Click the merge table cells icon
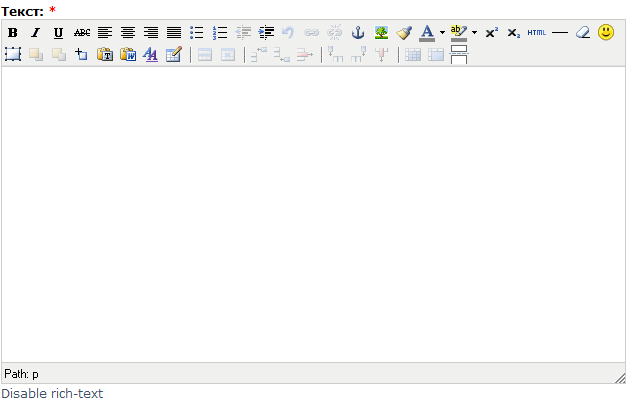Image resolution: width=632 pixels, height=407 pixels. 436,54
